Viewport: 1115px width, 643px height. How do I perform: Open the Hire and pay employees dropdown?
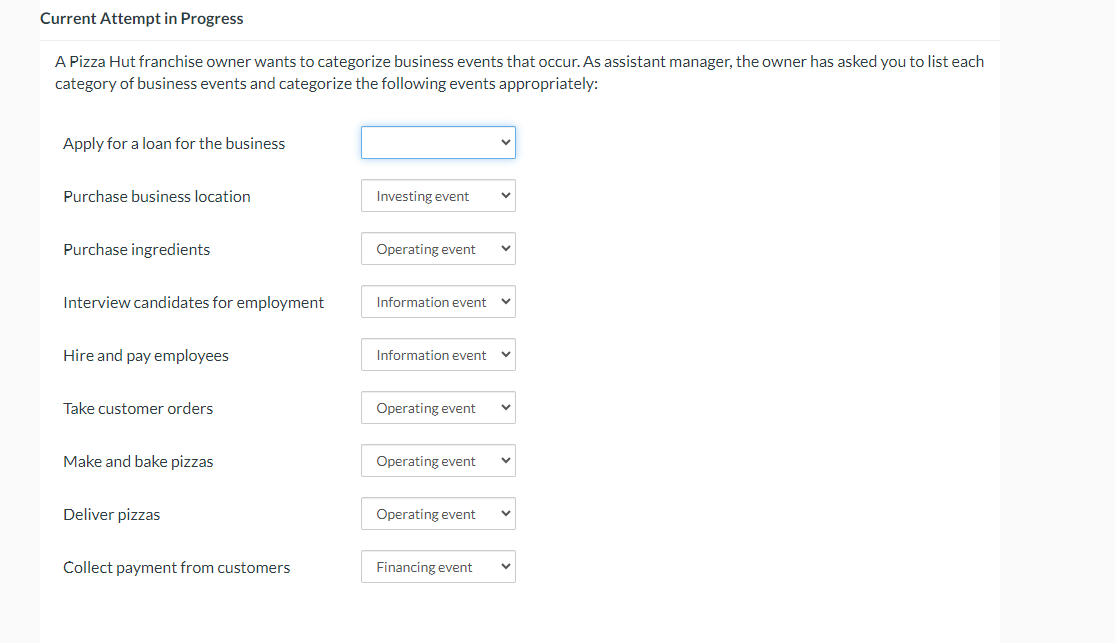point(437,354)
